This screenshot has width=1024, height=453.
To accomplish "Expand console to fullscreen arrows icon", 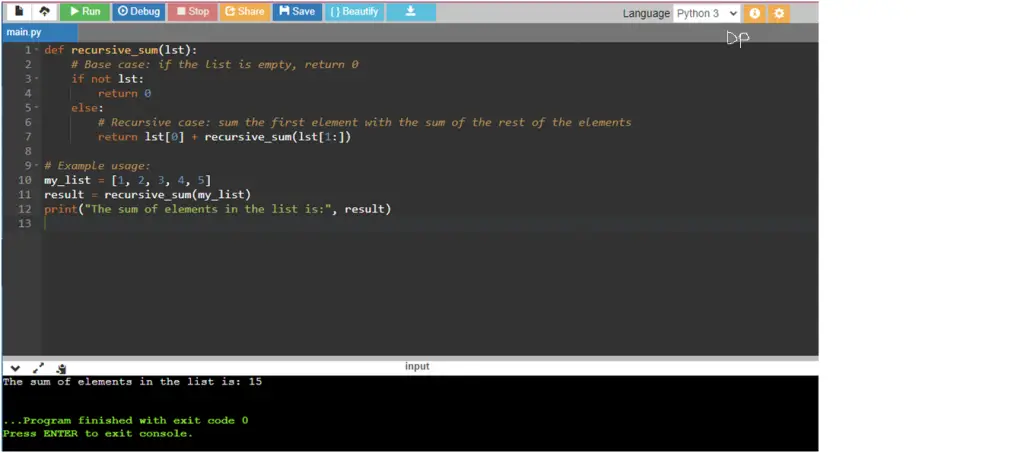I will point(39,368).
